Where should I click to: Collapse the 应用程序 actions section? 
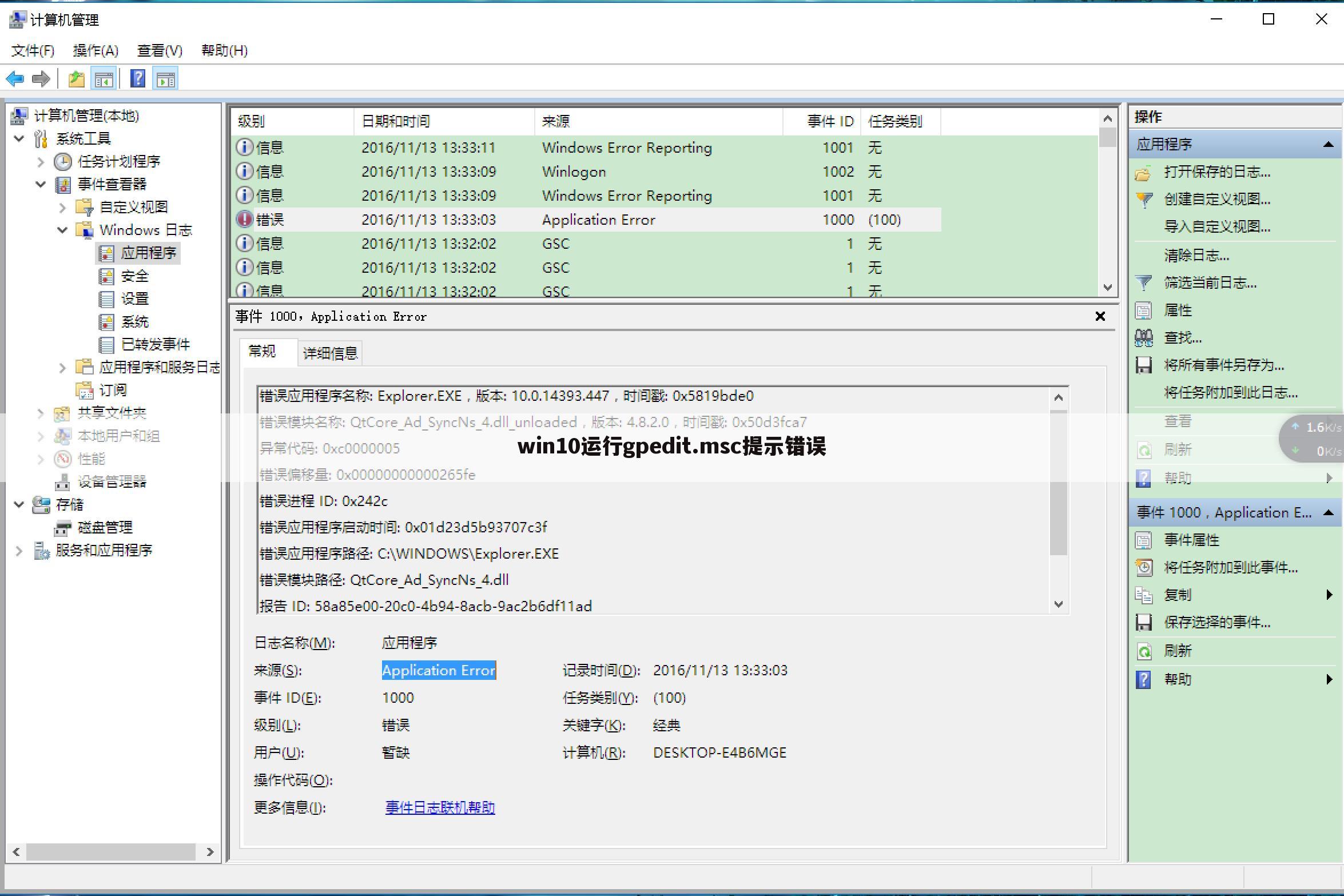pyautogui.click(x=1329, y=145)
